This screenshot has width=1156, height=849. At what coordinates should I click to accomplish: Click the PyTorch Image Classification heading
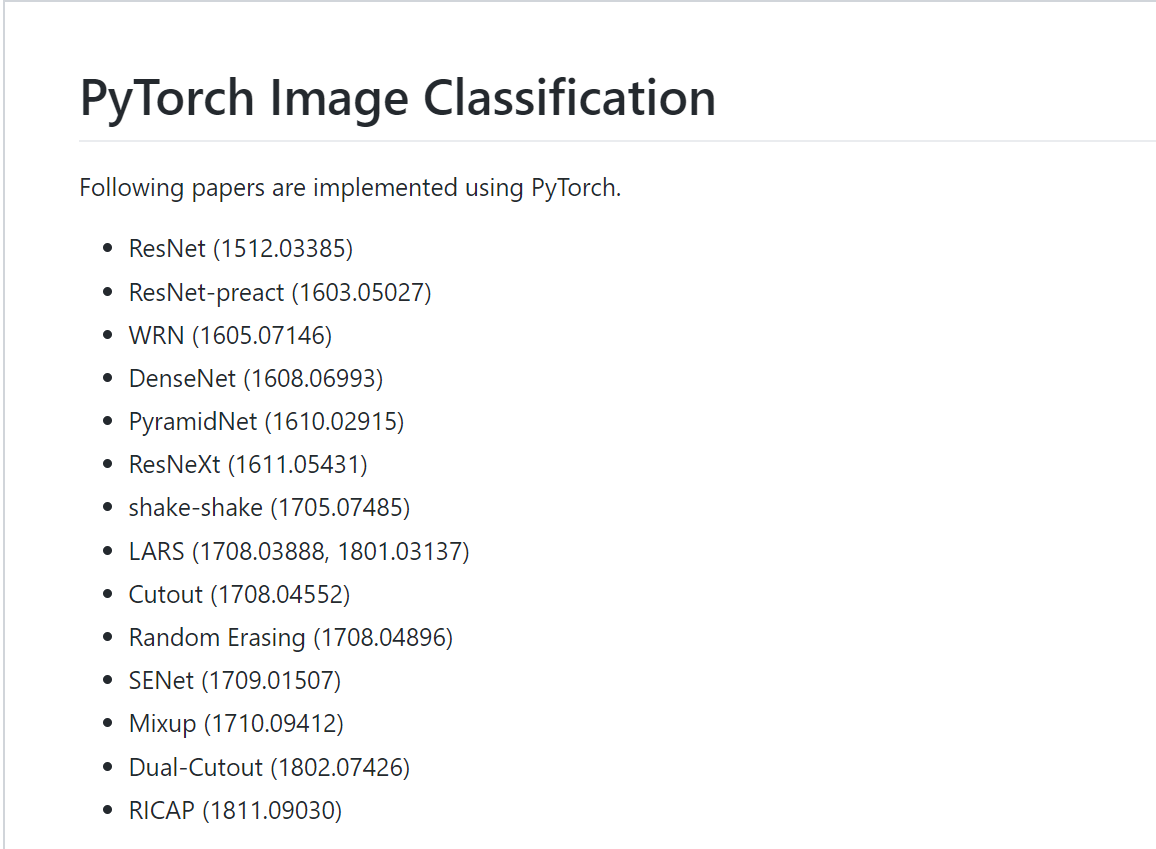tap(397, 98)
